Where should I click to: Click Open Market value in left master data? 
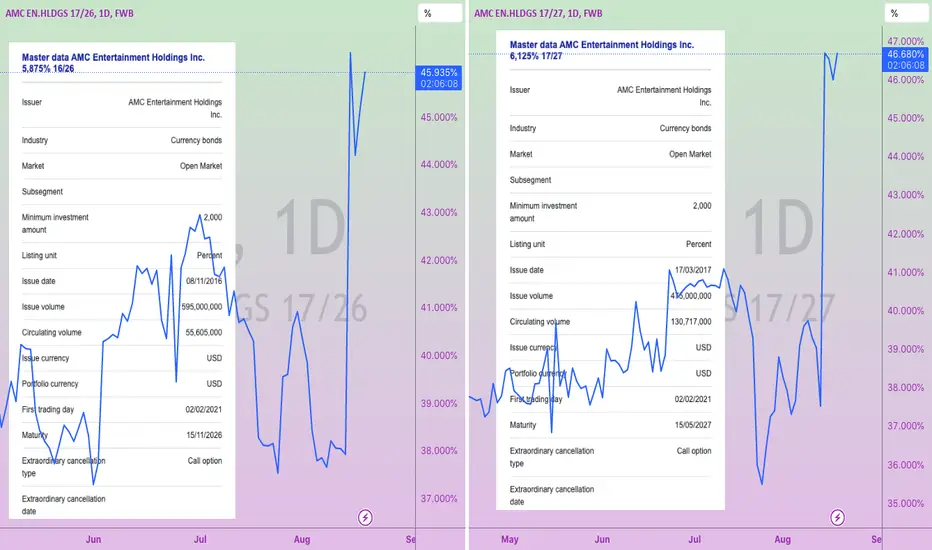[x=201, y=166]
